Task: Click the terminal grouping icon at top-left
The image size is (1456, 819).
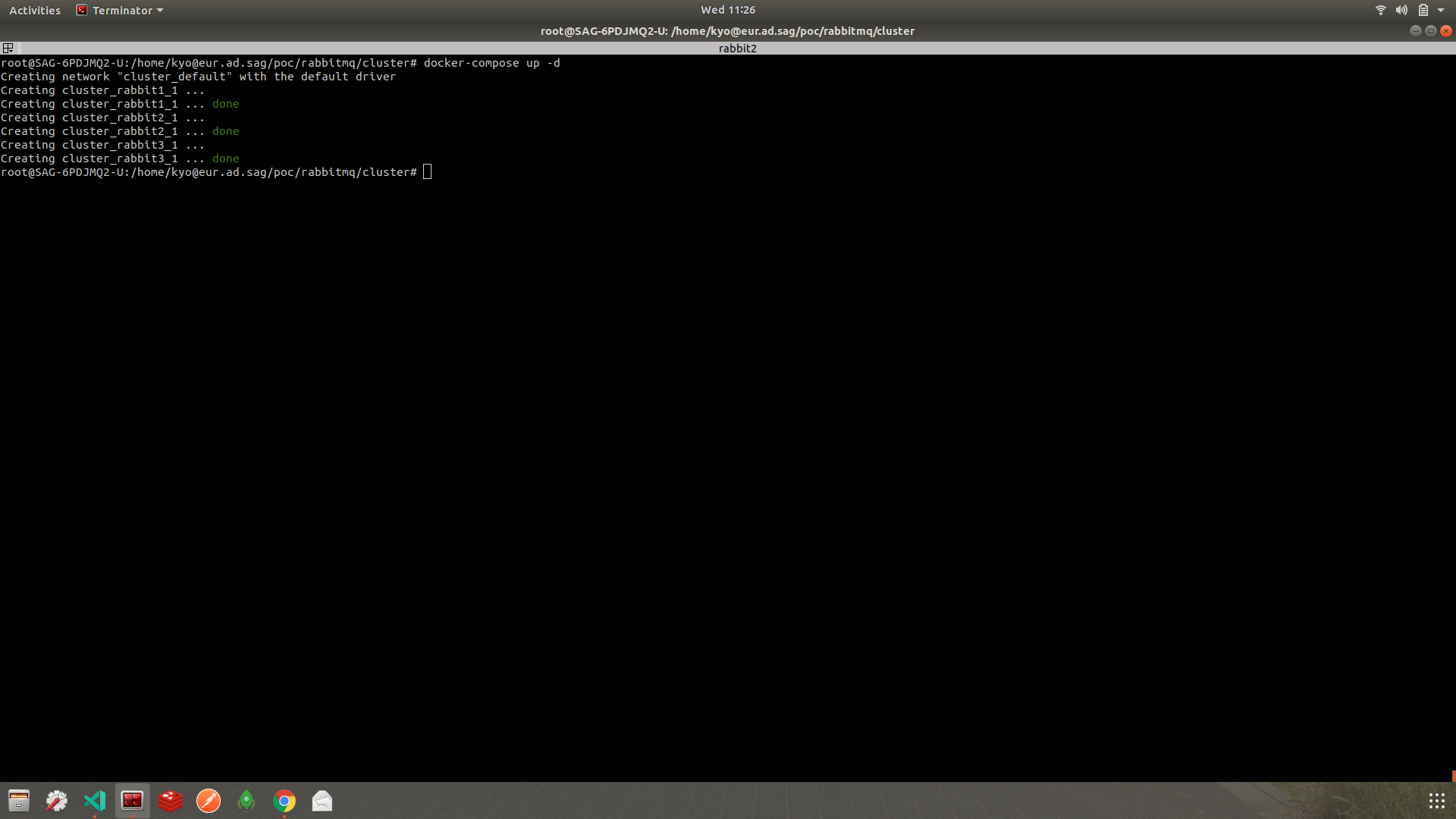Action: coord(8,48)
